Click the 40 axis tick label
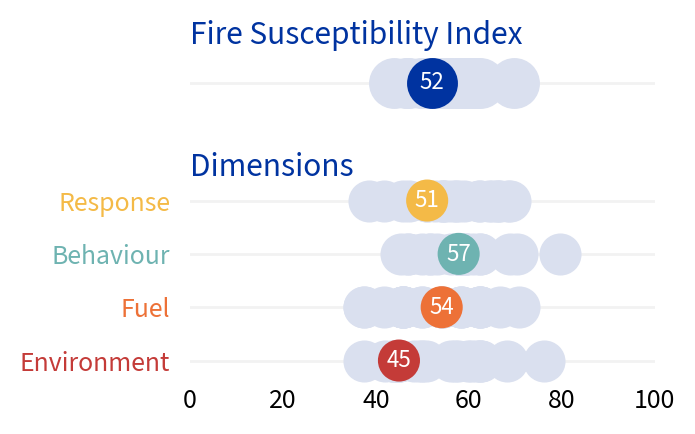 376,400
